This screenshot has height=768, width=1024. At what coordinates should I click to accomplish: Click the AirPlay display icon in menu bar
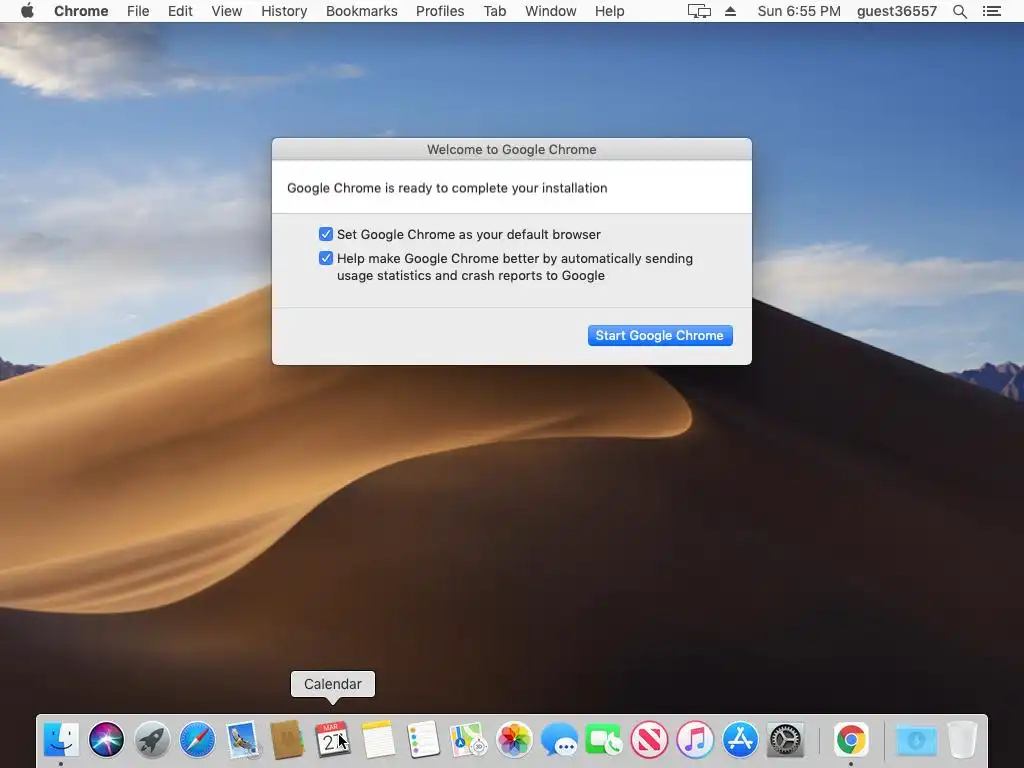(x=699, y=11)
